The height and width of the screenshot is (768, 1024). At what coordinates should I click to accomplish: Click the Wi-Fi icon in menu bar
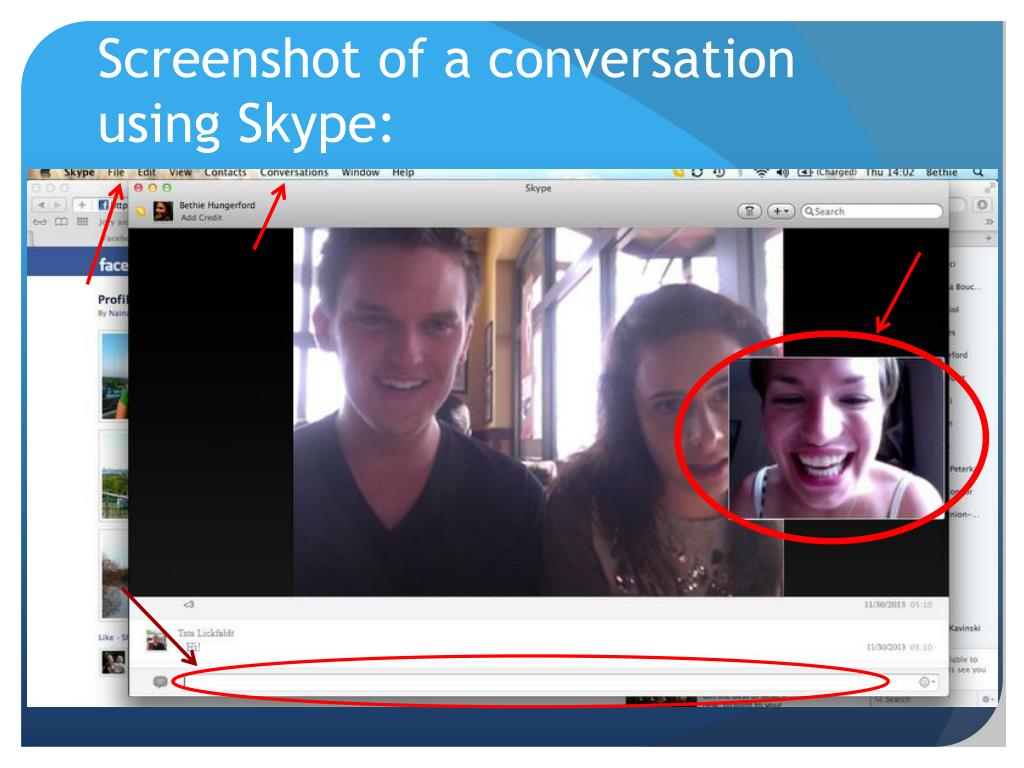(x=761, y=172)
